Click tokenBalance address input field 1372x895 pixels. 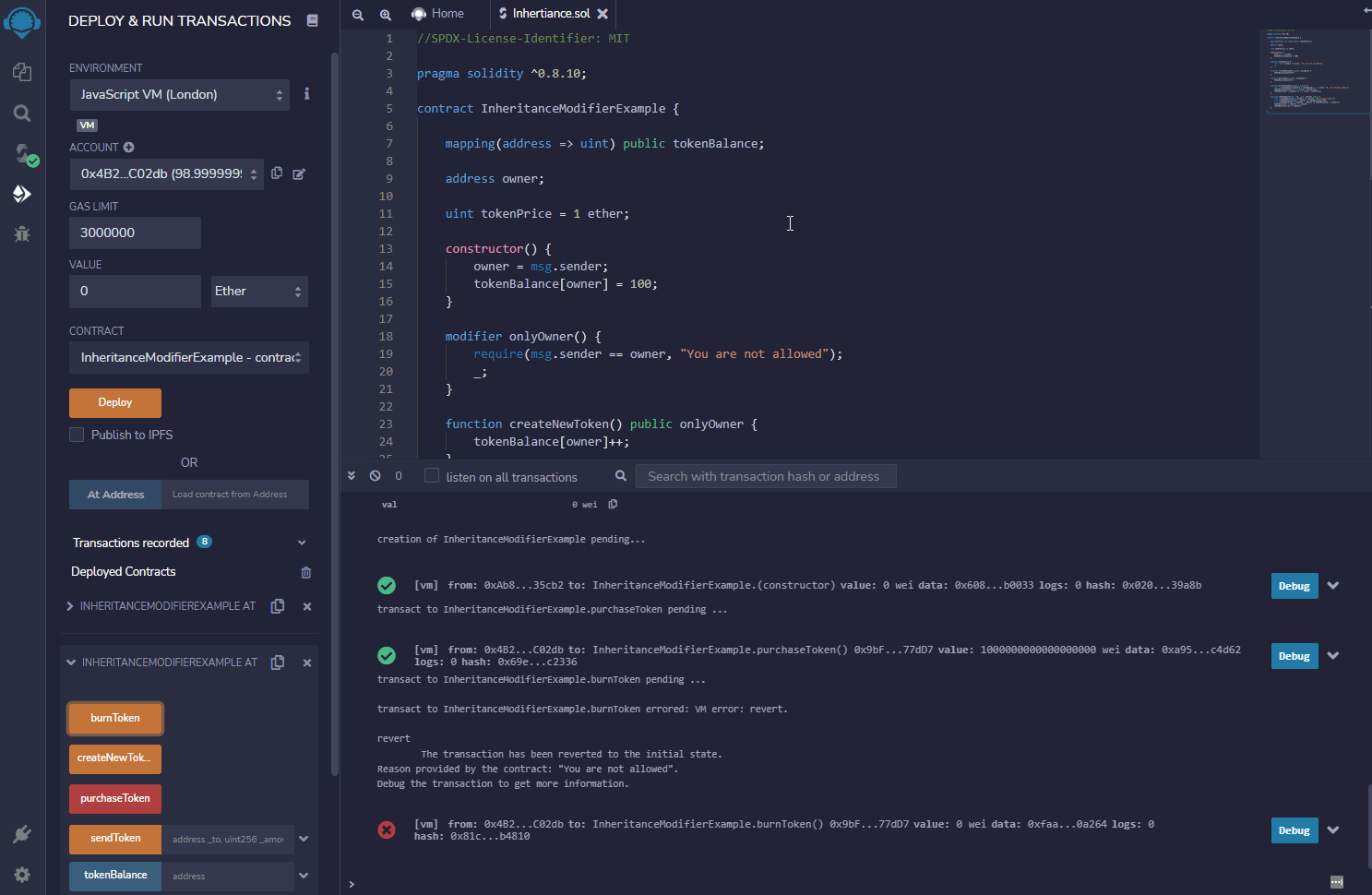click(x=228, y=876)
